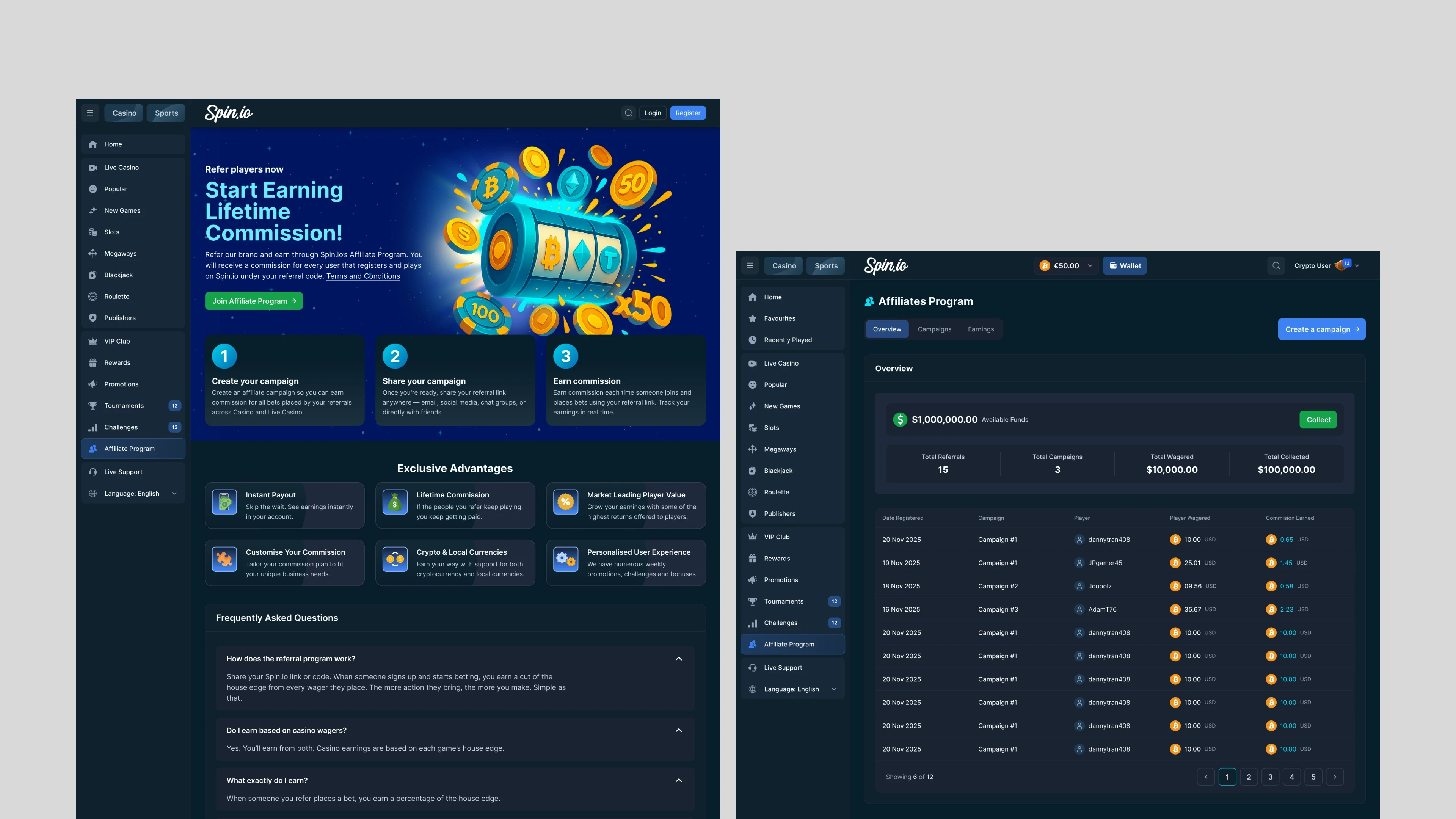Open Favourites star in dashboard sidebar
This screenshot has height=819, width=1456.
pos(752,319)
